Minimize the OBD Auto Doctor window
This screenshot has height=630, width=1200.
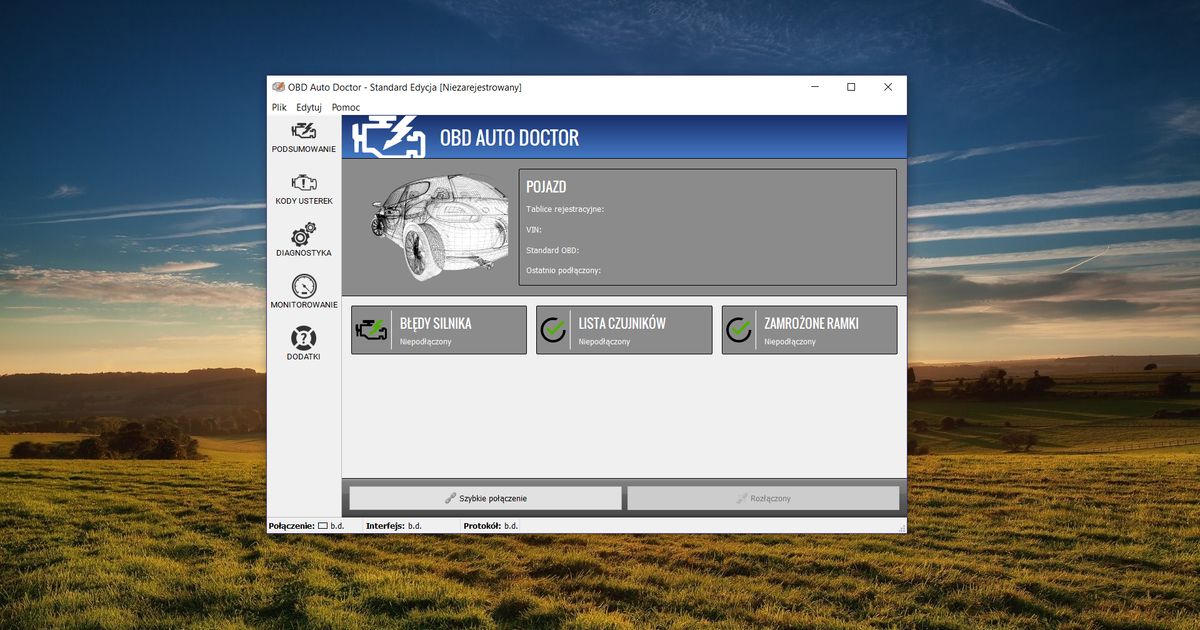click(x=815, y=87)
